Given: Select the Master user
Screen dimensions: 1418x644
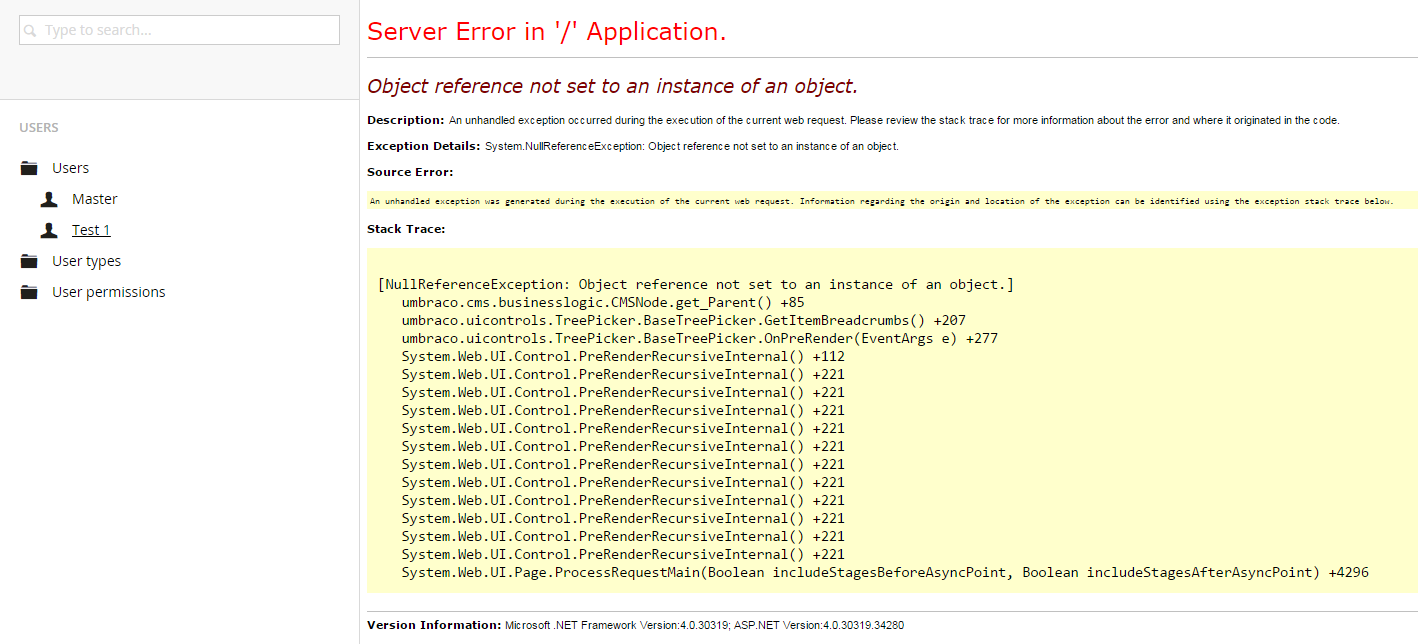Looking at the screenshot, I should coord(95,199).
